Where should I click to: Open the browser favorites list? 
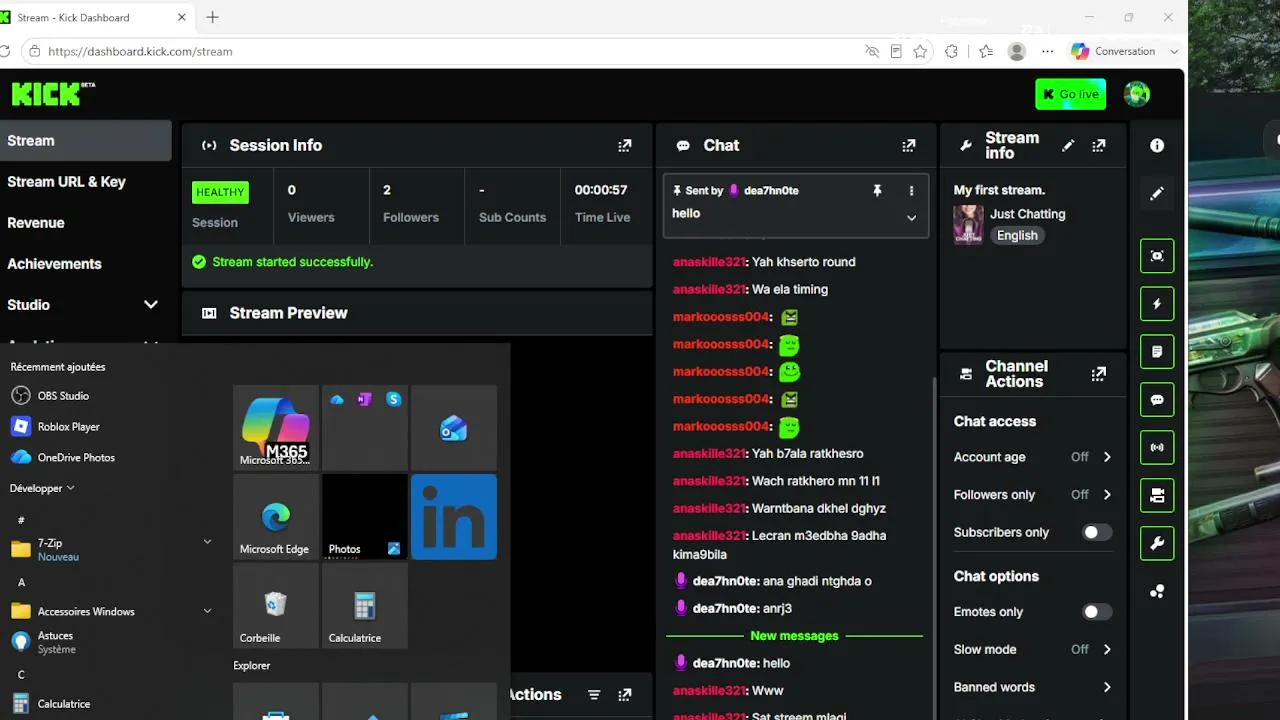click(x=986, y=51)
